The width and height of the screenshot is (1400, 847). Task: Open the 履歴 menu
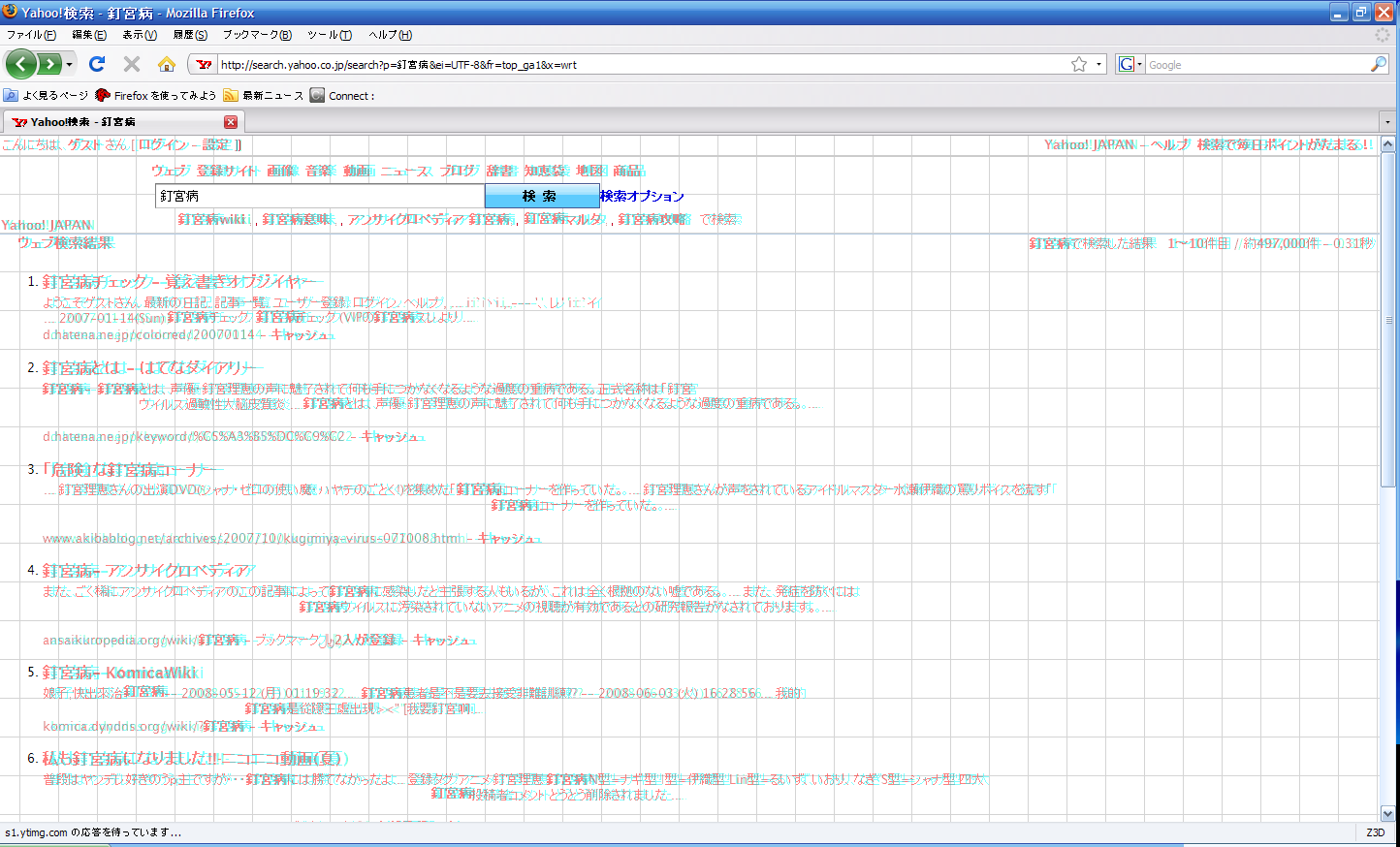pos(190,35)
